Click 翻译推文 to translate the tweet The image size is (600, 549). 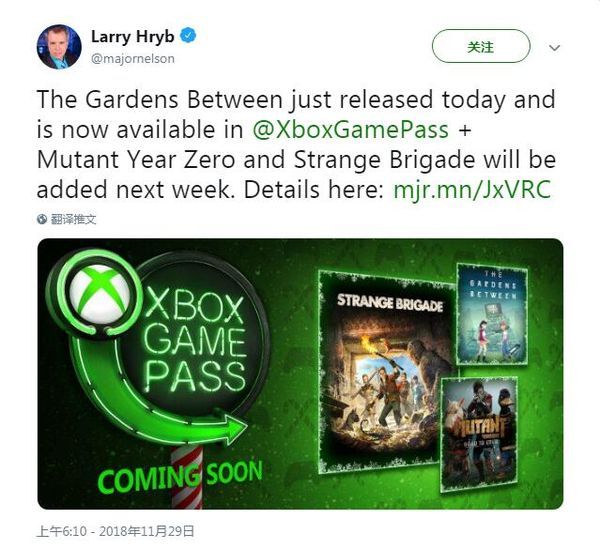[x=73, y=219]
